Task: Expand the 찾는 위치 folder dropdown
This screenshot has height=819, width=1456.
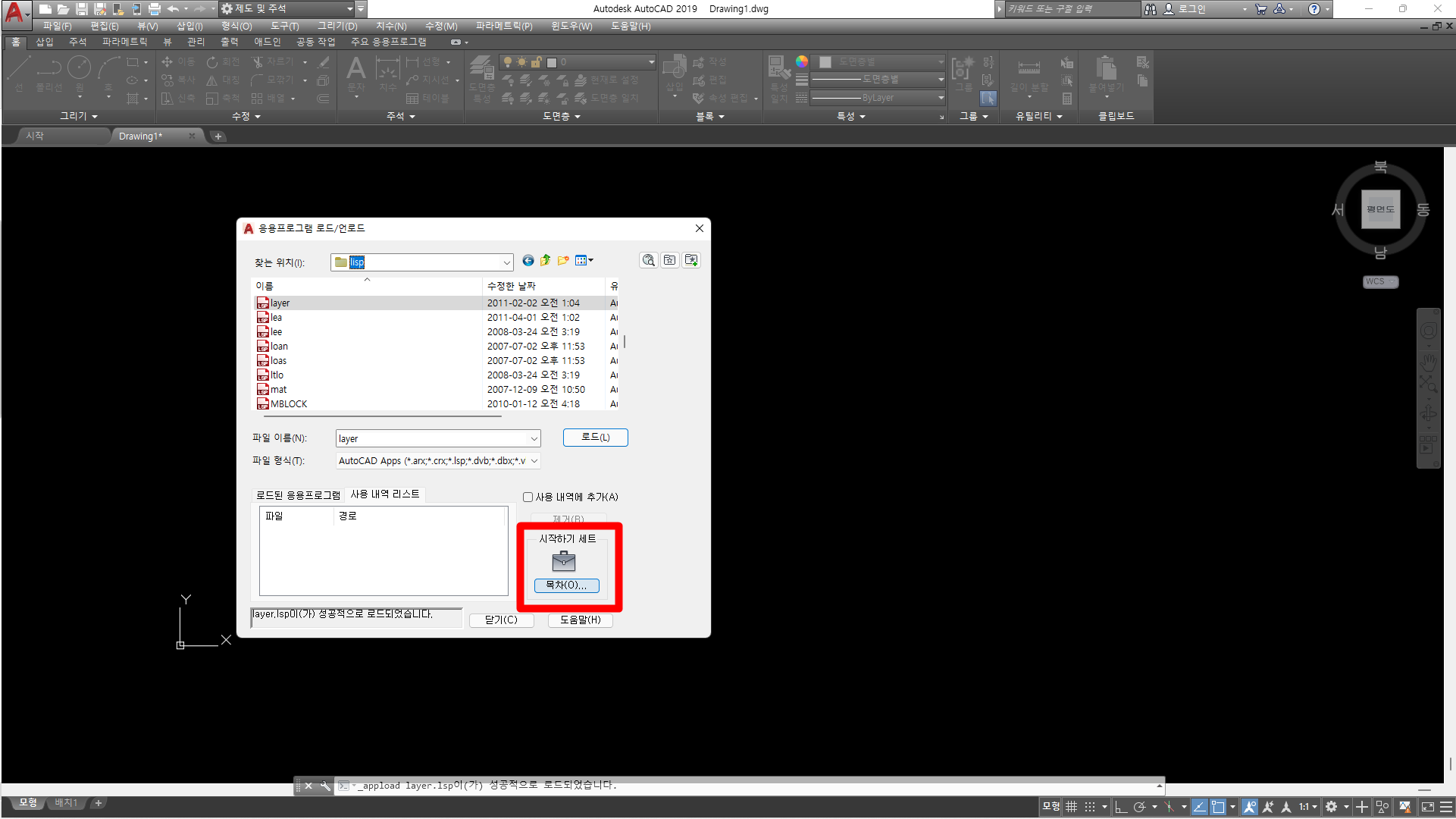Action: coord(506,262)
